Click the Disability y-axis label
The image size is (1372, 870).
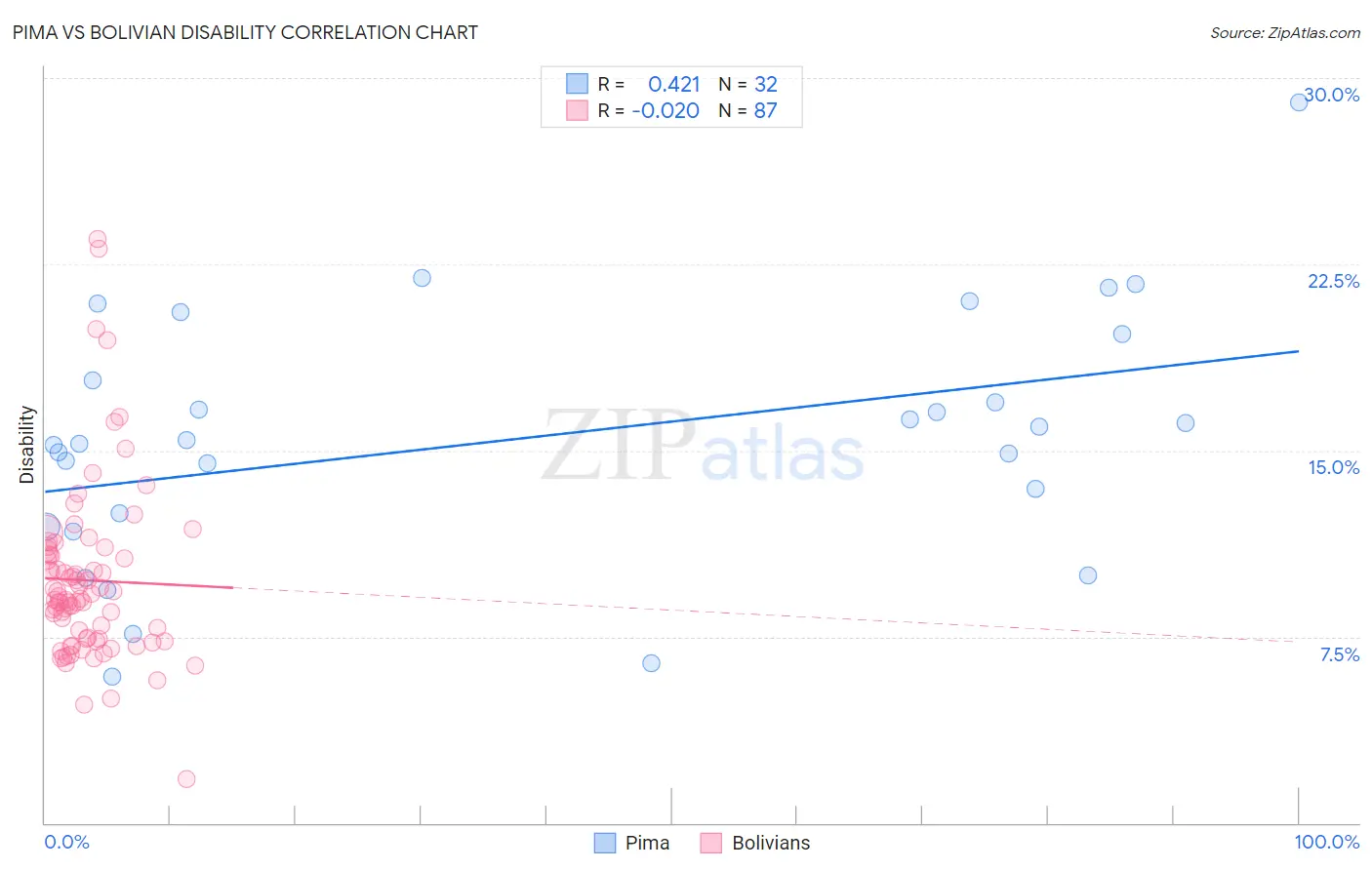click(27, 445)
